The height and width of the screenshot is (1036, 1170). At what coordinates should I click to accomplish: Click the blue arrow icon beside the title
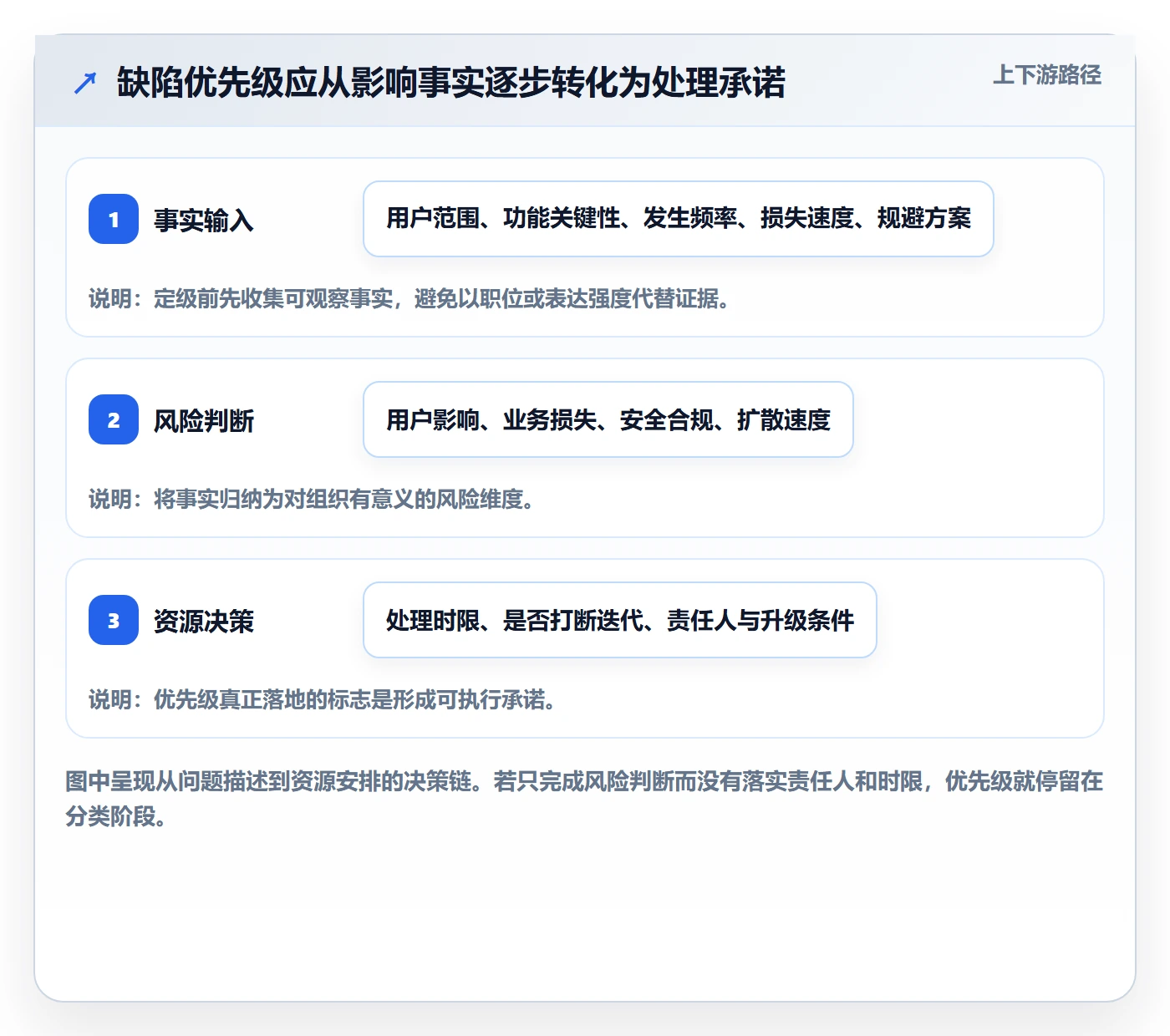[x=85, y=83]
